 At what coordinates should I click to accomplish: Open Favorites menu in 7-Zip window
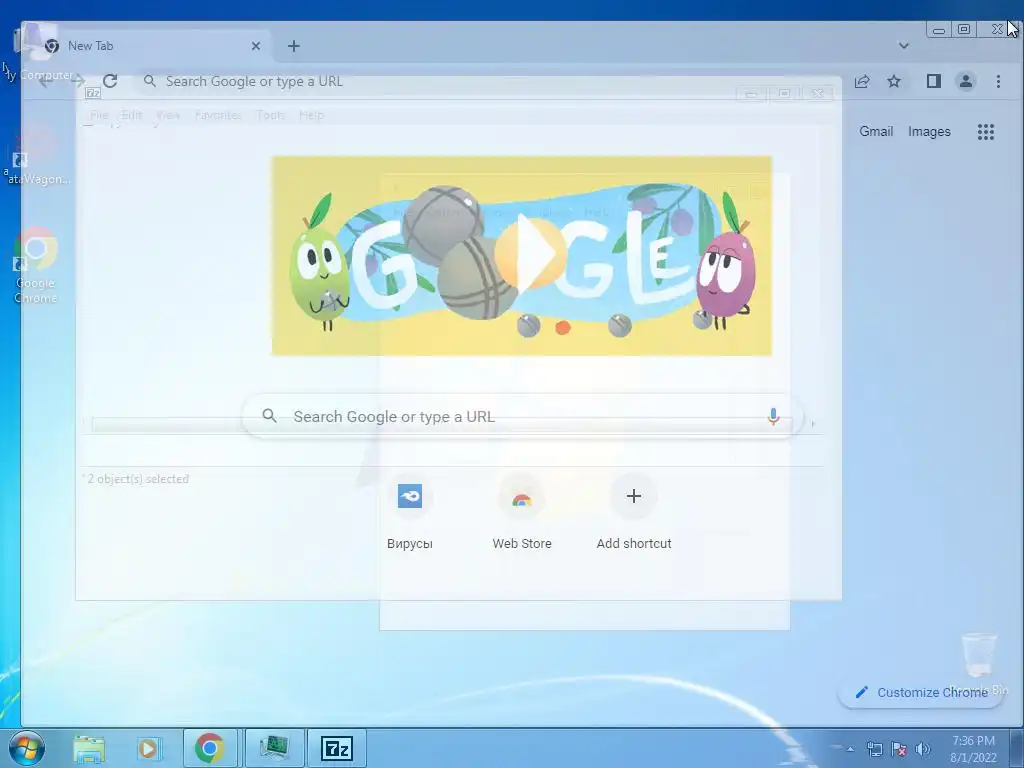tap(218, 115)
